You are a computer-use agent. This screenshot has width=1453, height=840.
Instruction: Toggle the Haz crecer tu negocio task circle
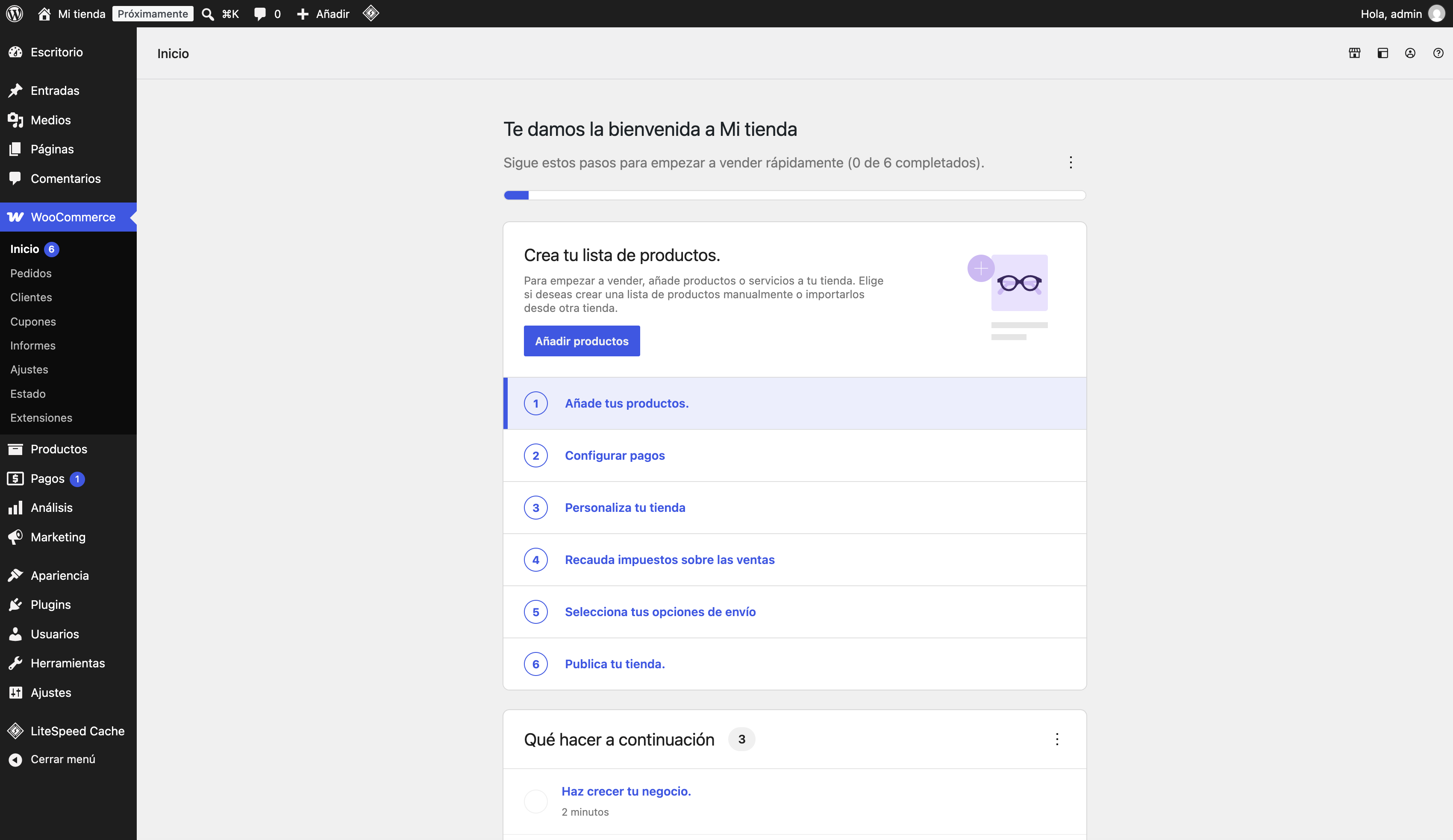coord(535,802)
